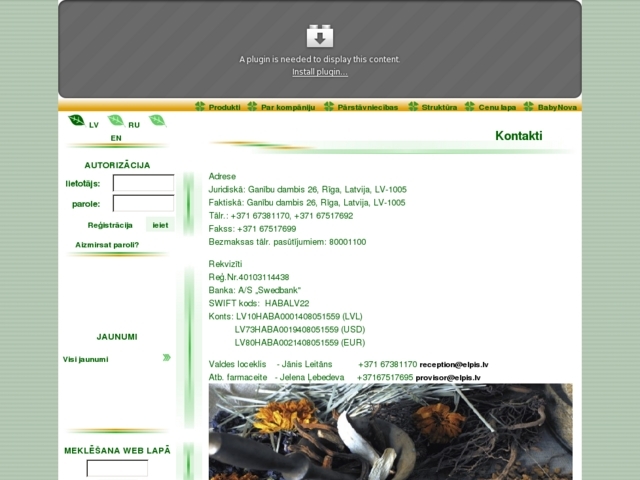Open the Struktūra menu item
The image size is (640, 480).
pyautogui.click(x=439, y=107)
